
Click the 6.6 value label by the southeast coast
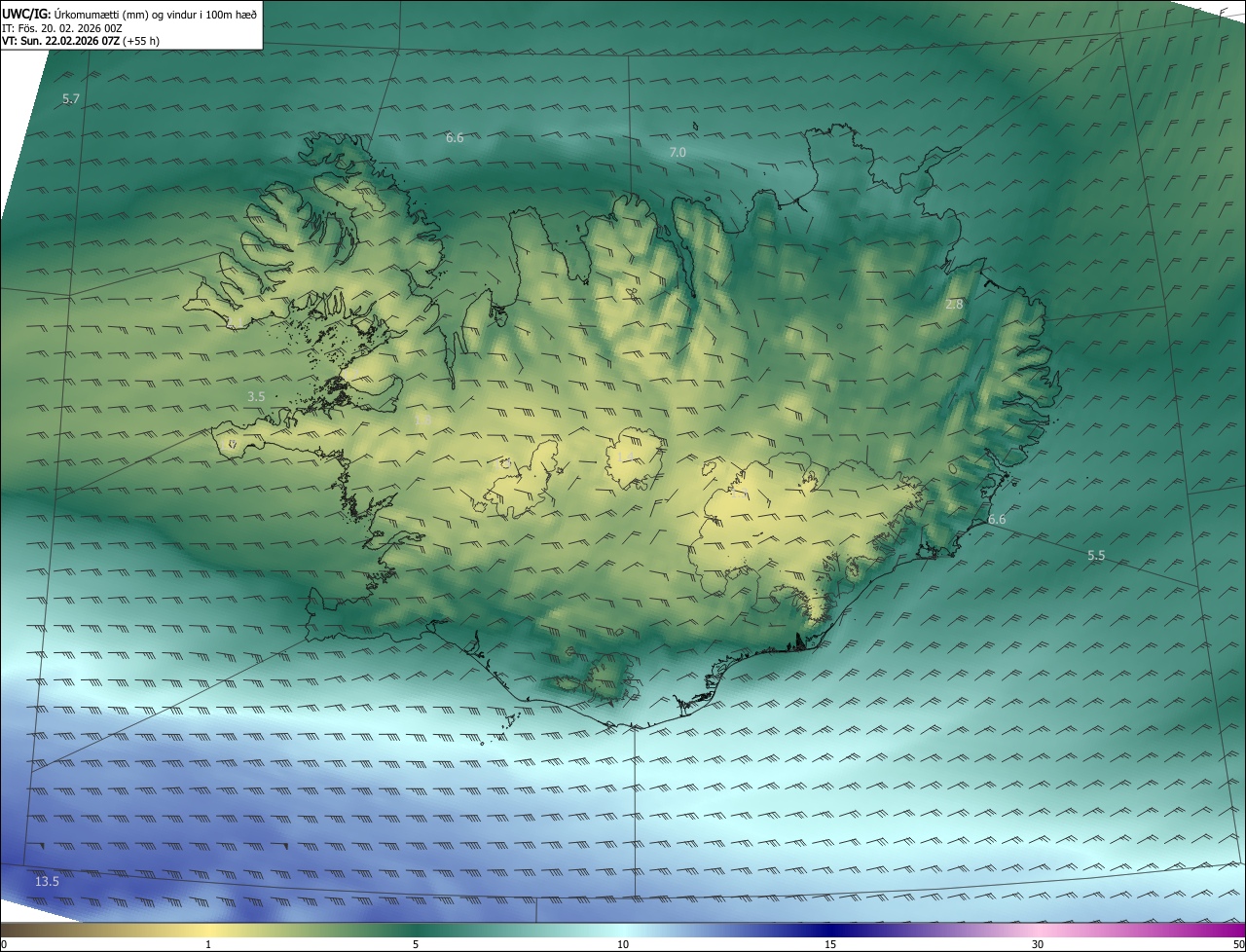pos(997,520)
